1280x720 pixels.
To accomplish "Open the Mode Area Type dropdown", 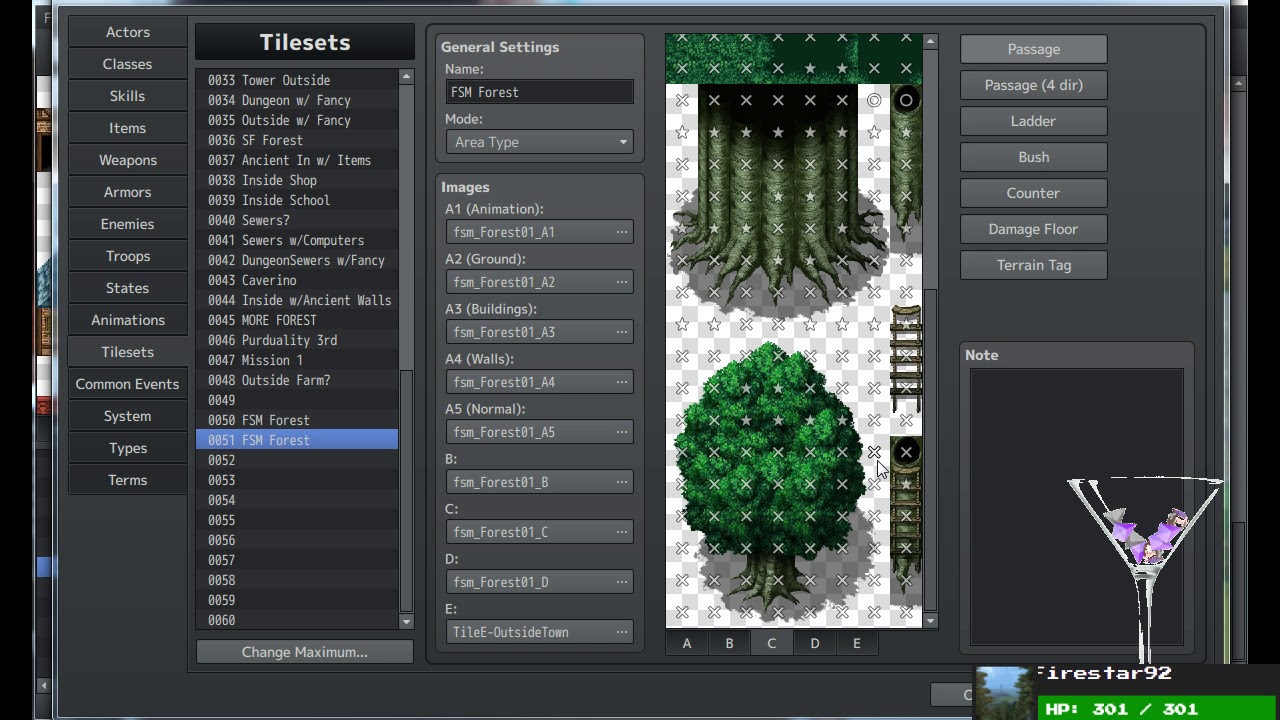I will tap(539, 142).
